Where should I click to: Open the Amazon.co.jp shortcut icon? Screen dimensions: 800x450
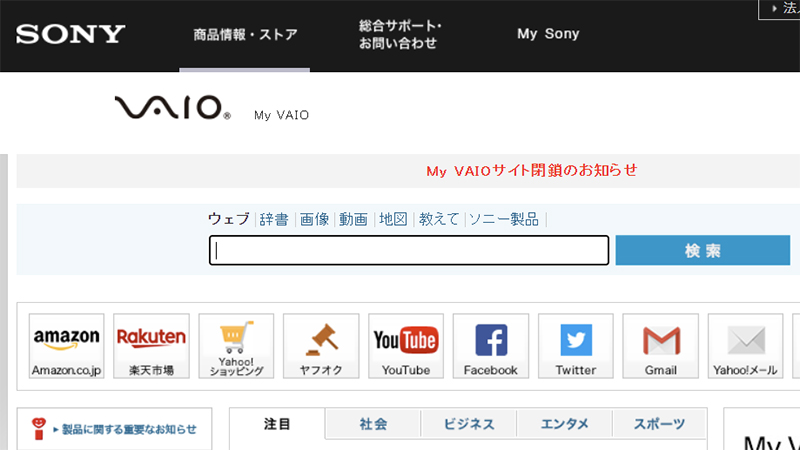[x=66, y=346]
